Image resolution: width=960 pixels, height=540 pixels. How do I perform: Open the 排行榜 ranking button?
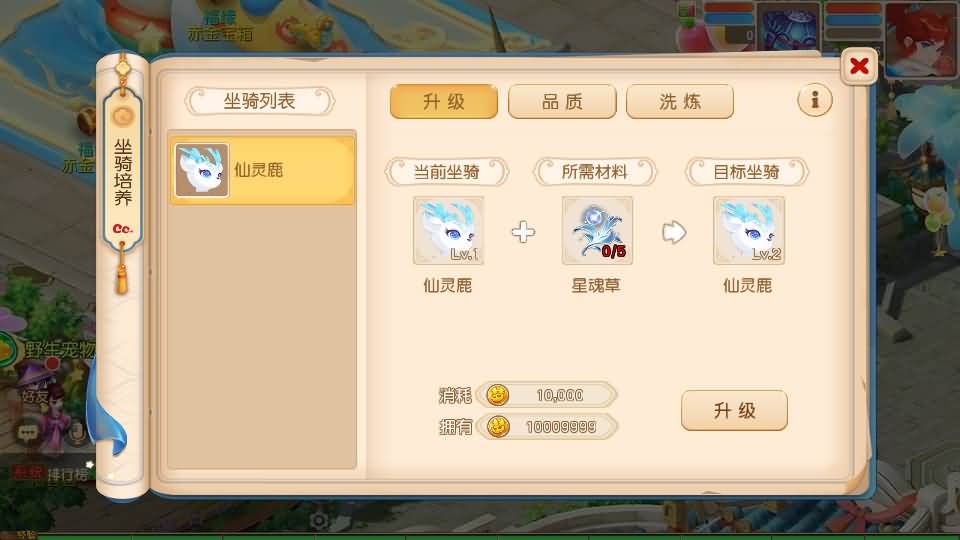pyautogui.click(x=66, y=474)
